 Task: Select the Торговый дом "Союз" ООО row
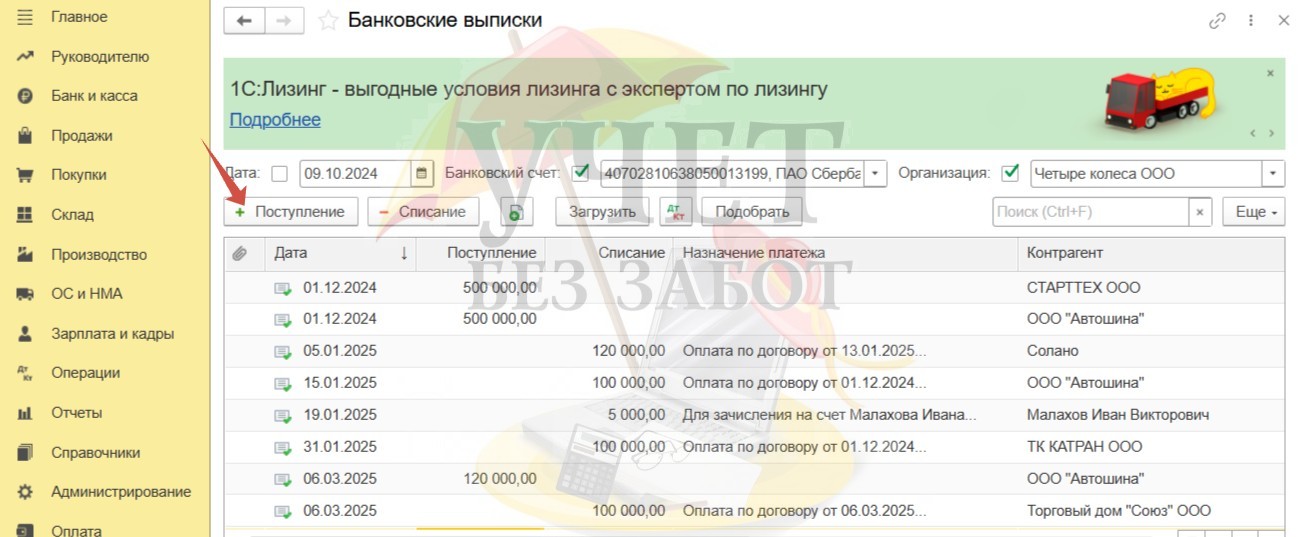755,511
